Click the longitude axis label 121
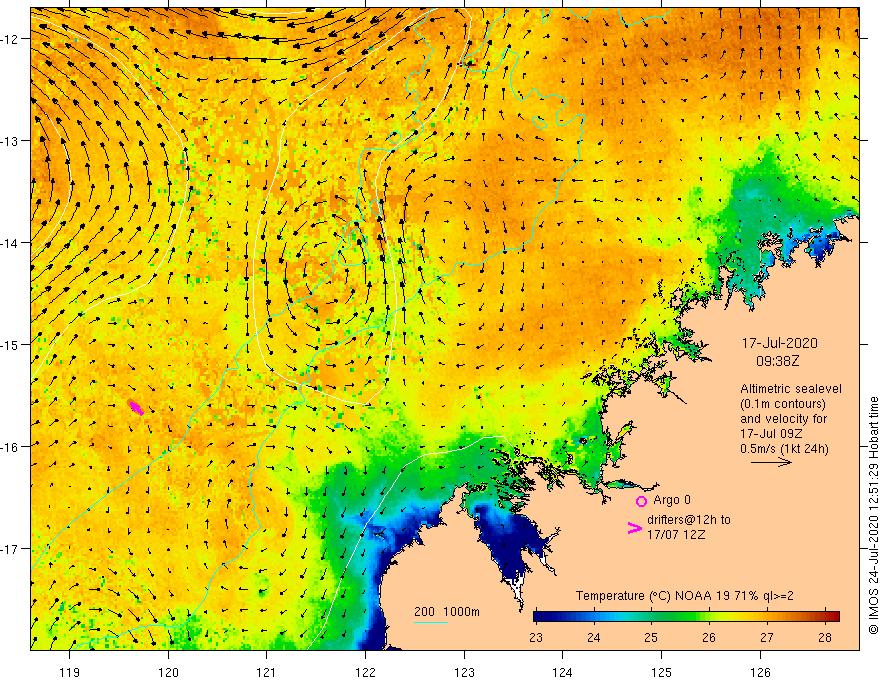 pyautogui.click(x=266, y=672)
